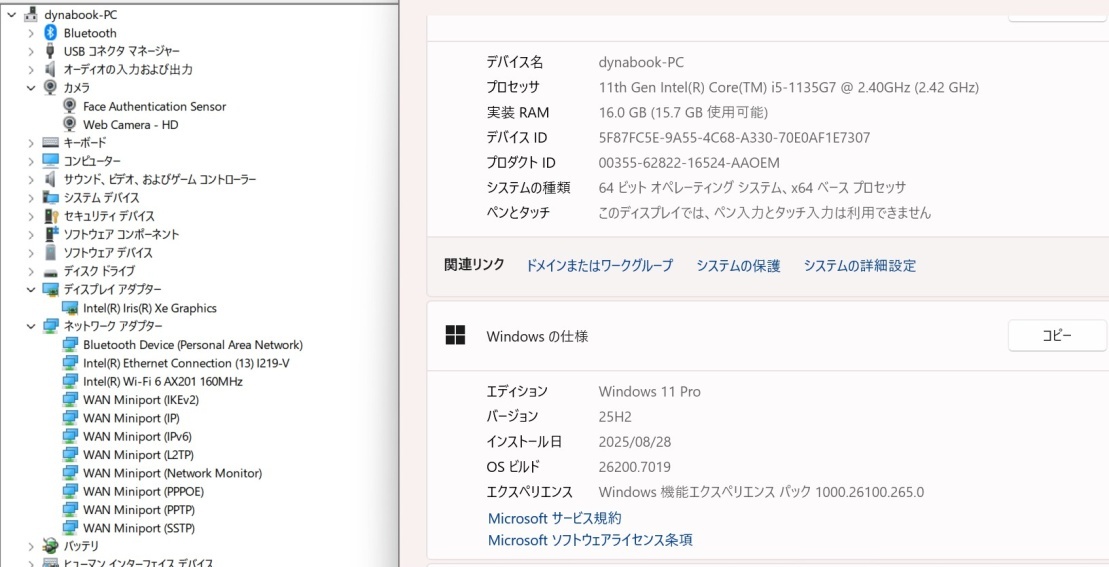This screenshot has width=1109, height=567.
Task: Click the キーボード keyboard category icon
Action: (x=51, y=143)
